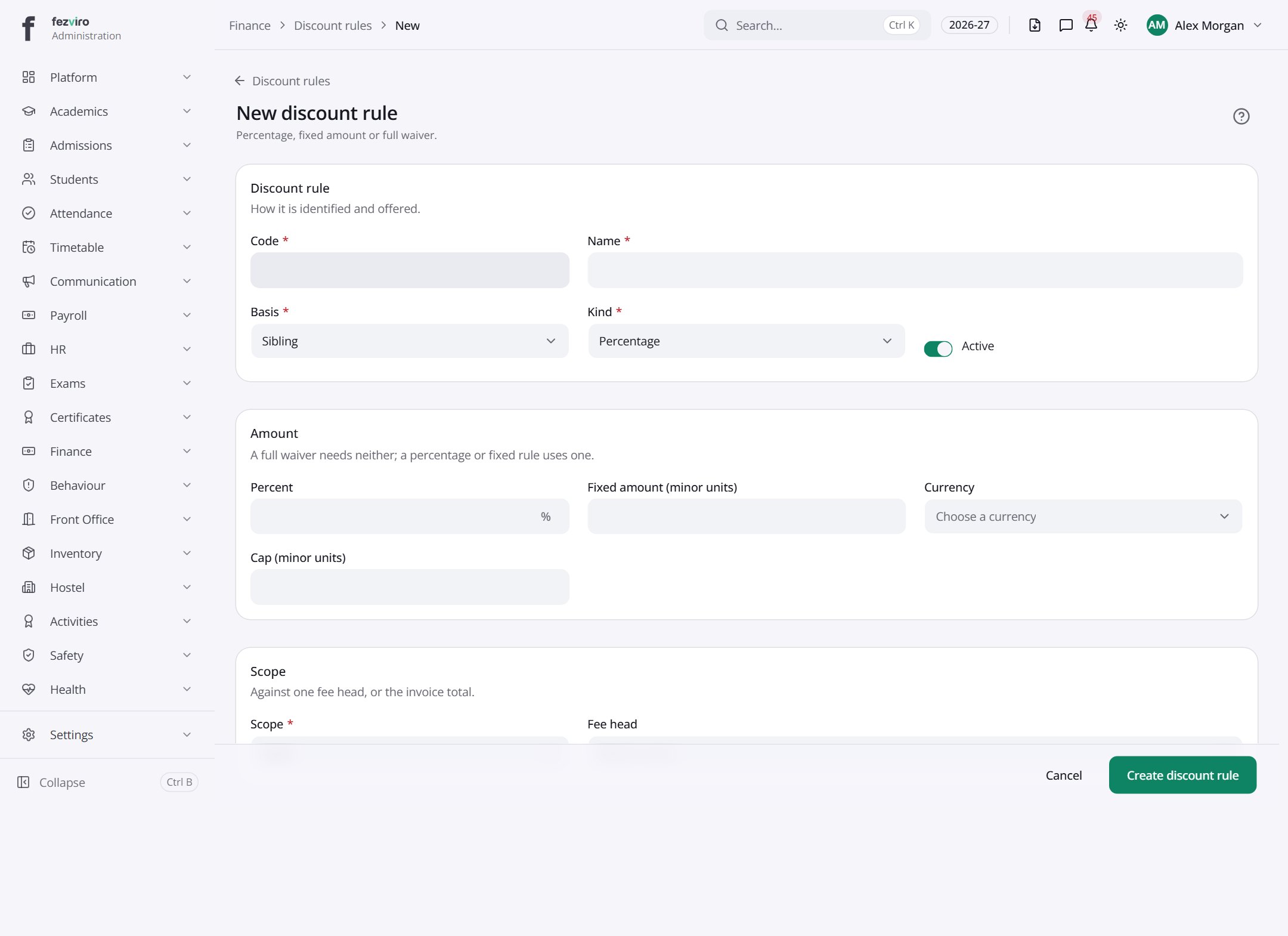Click the Health heart icon
1288x936 pixels.
[29, 689]
